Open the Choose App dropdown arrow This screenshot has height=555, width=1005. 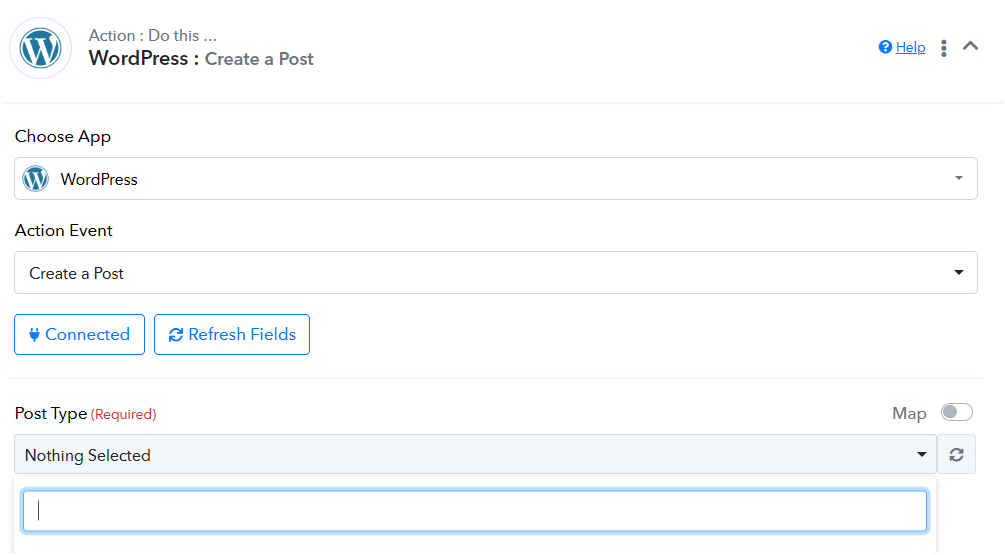click(x=959, y=178)
